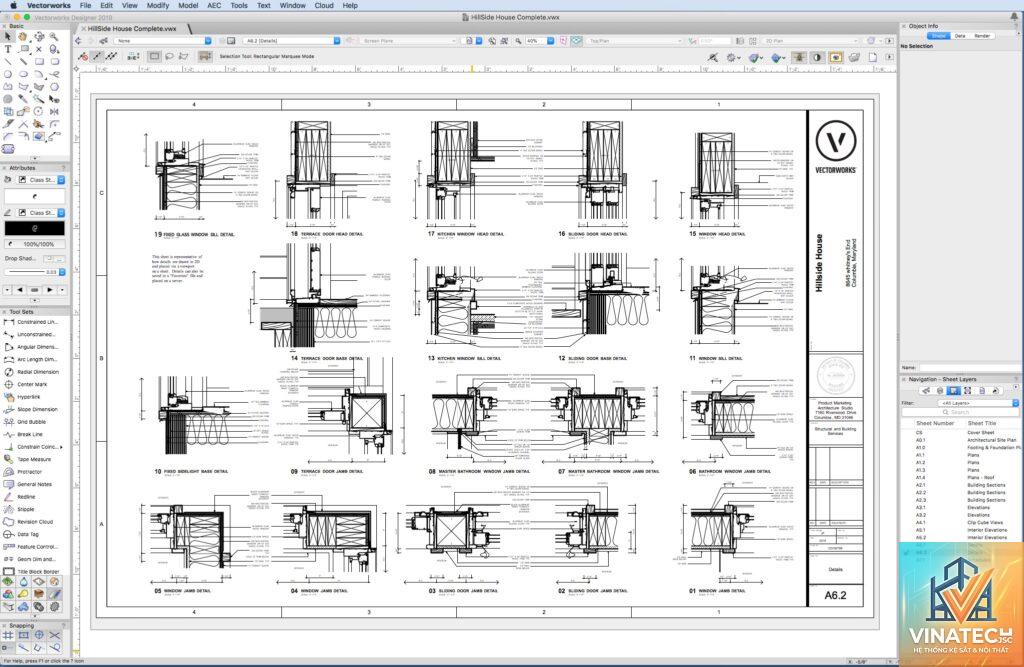
Task: Switch to the Data tab in Object Info
Action: click(960, 36)
